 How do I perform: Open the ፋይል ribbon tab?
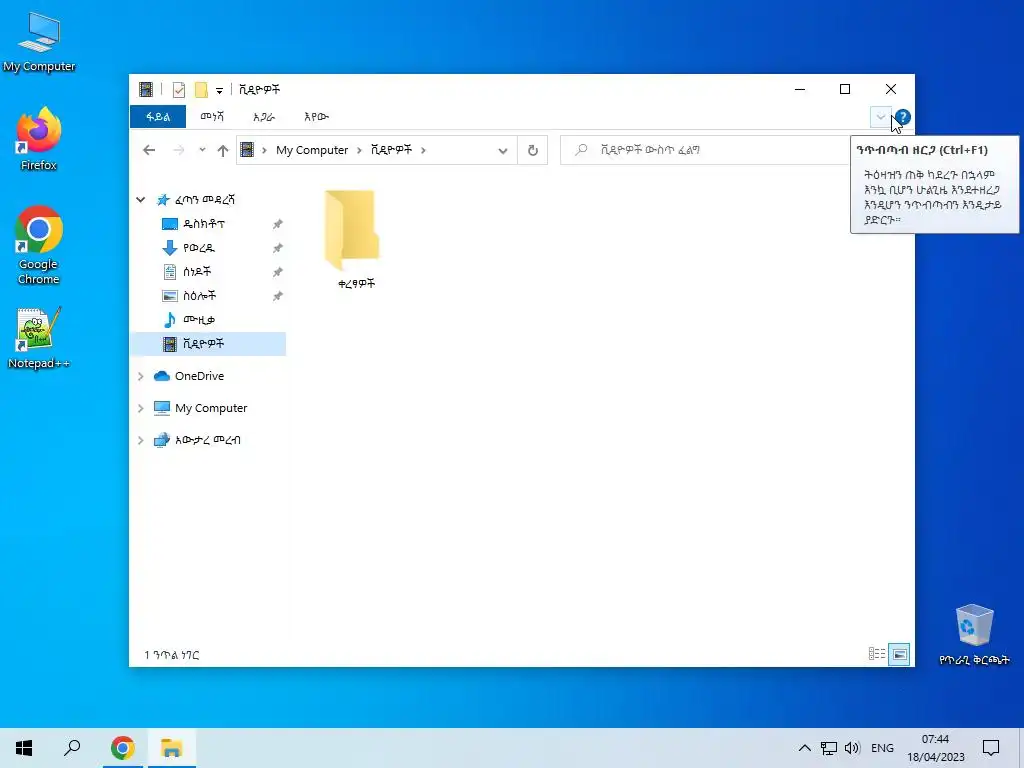coord(157,117)
